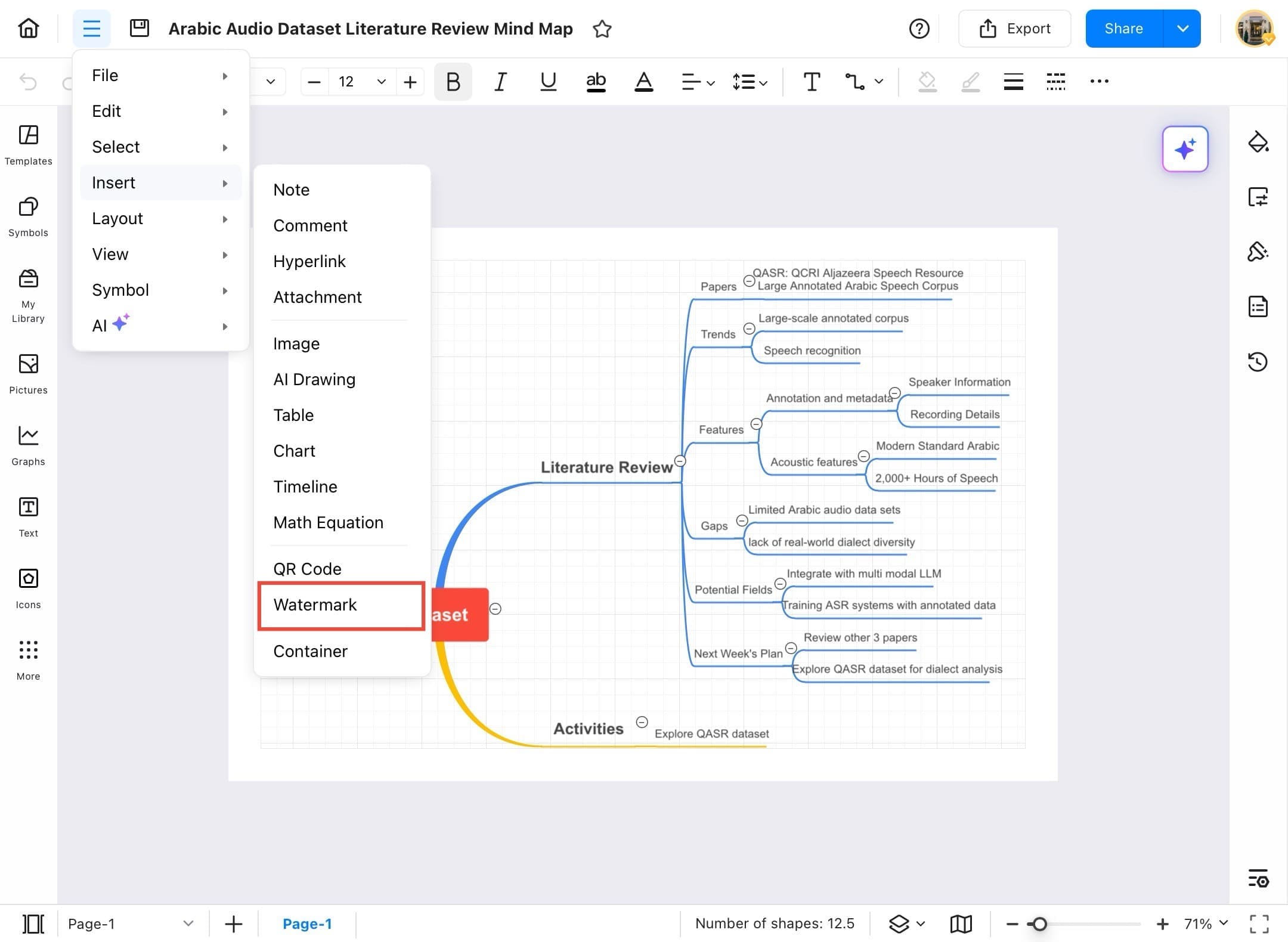Click the connector line tool icon
The width and height of the screenshot is (1288, 942).
[854, 82]
